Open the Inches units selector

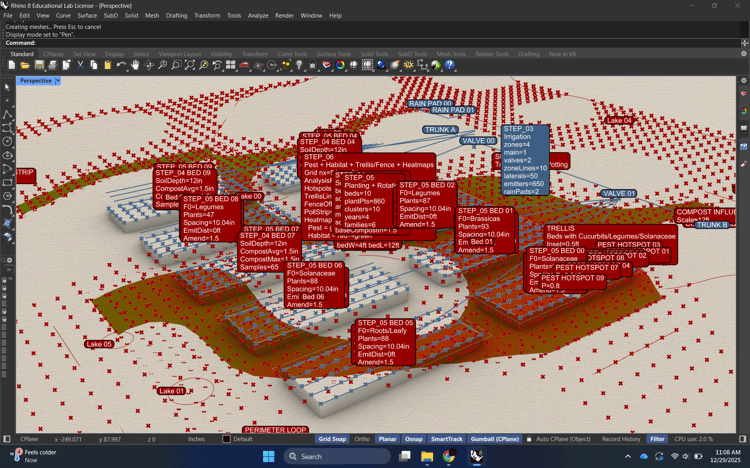click(x=196, y=439)
